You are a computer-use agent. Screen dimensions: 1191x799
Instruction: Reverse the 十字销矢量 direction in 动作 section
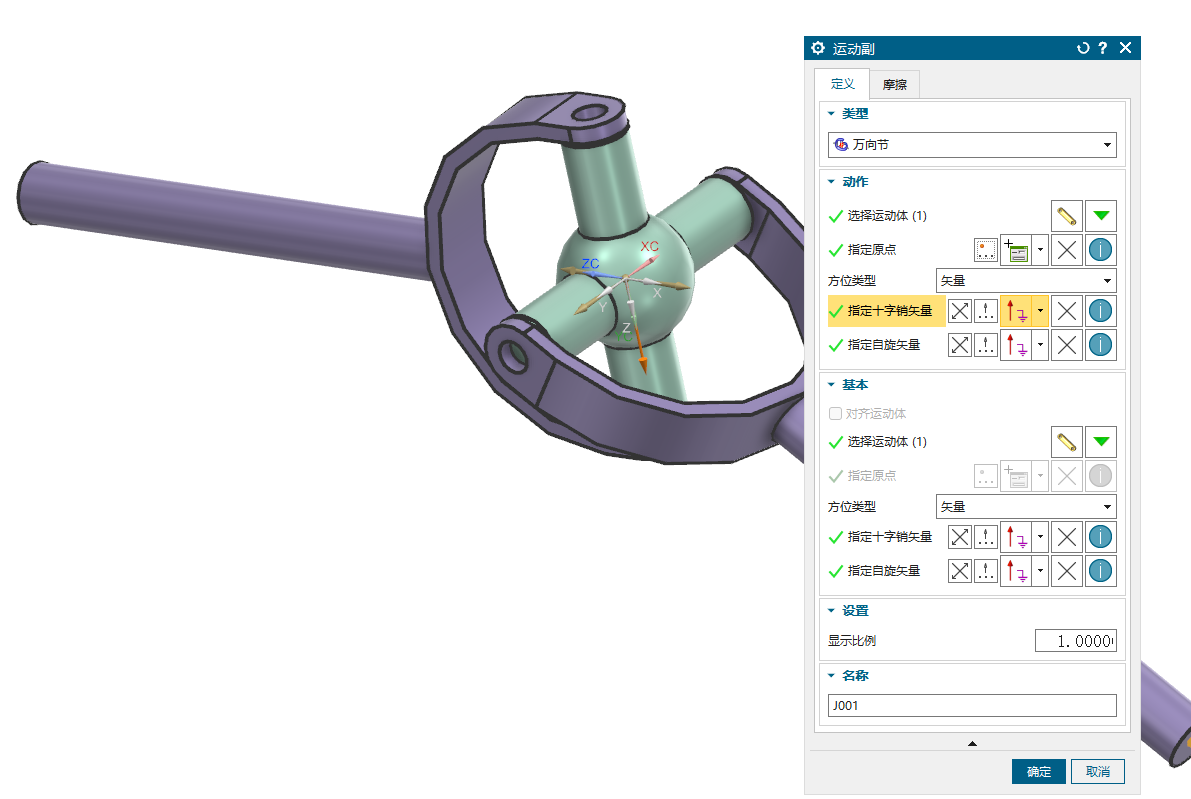960,311
